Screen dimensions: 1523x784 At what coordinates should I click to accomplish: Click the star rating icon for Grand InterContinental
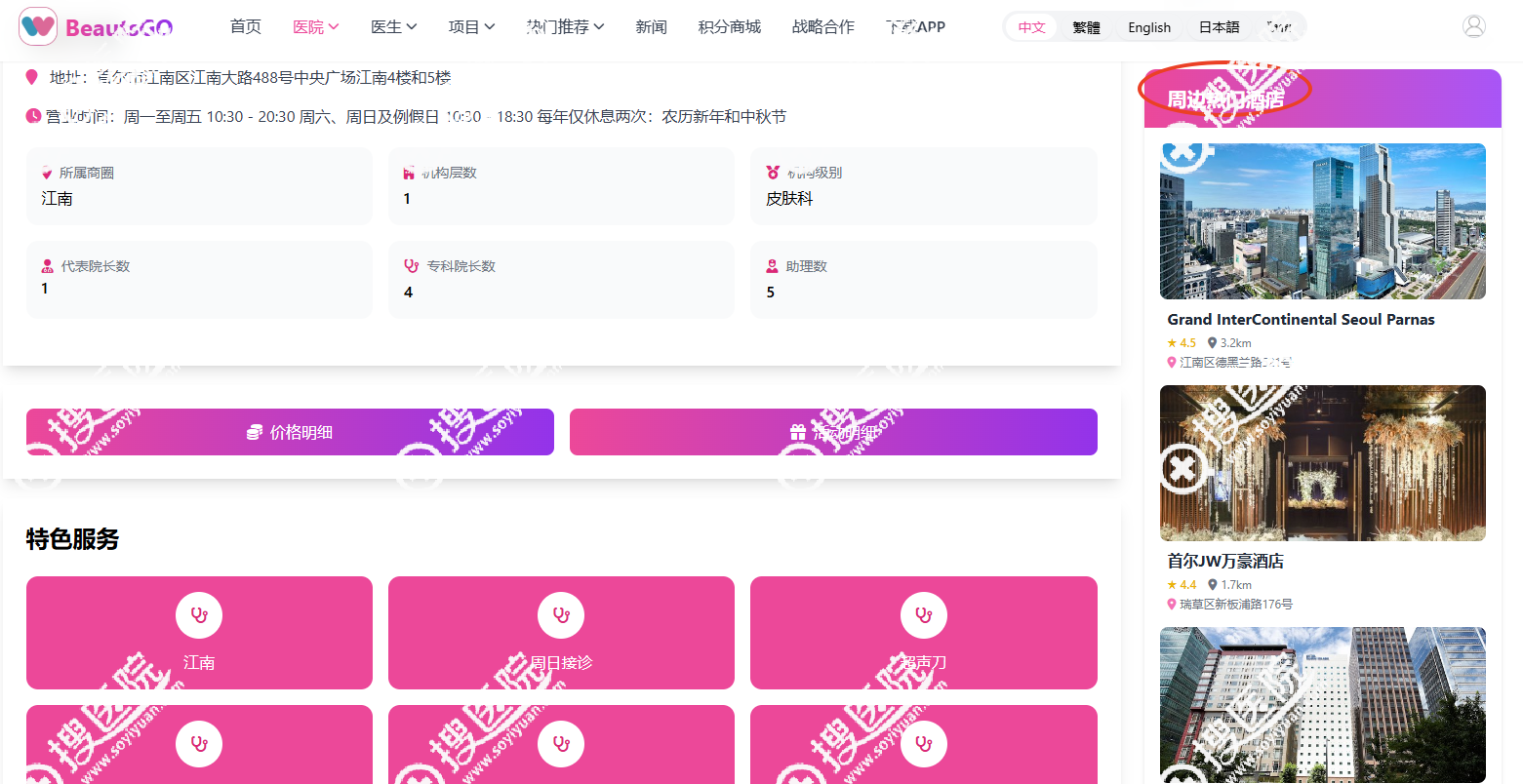1172,343
